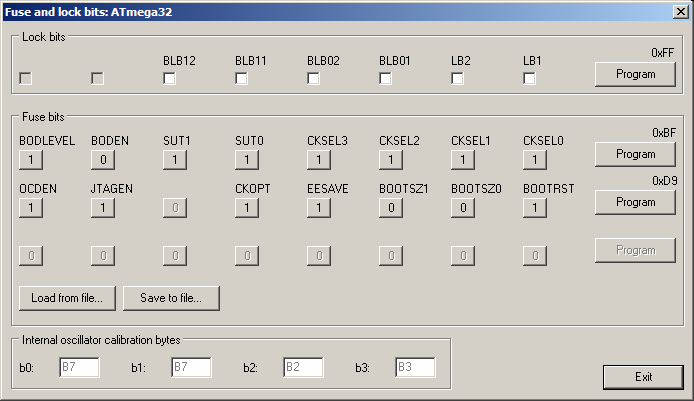Program the high fuse byte 0xD9
This screenshot has width=694, height=401.
pyautogui.click(x=636, y=202)
